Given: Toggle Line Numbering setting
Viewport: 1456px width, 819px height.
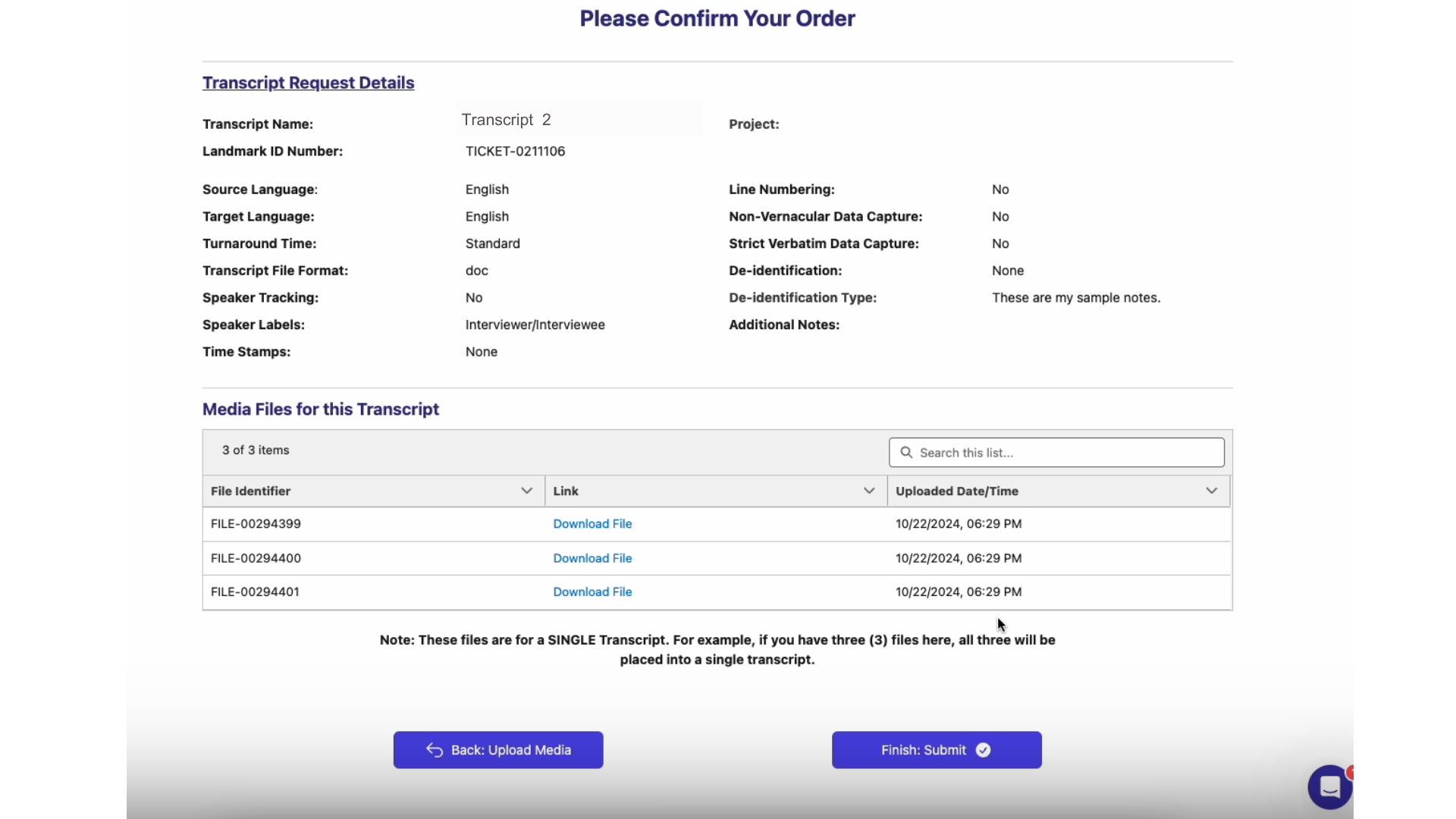Looking at the screenshot, I should [1001, 189].
